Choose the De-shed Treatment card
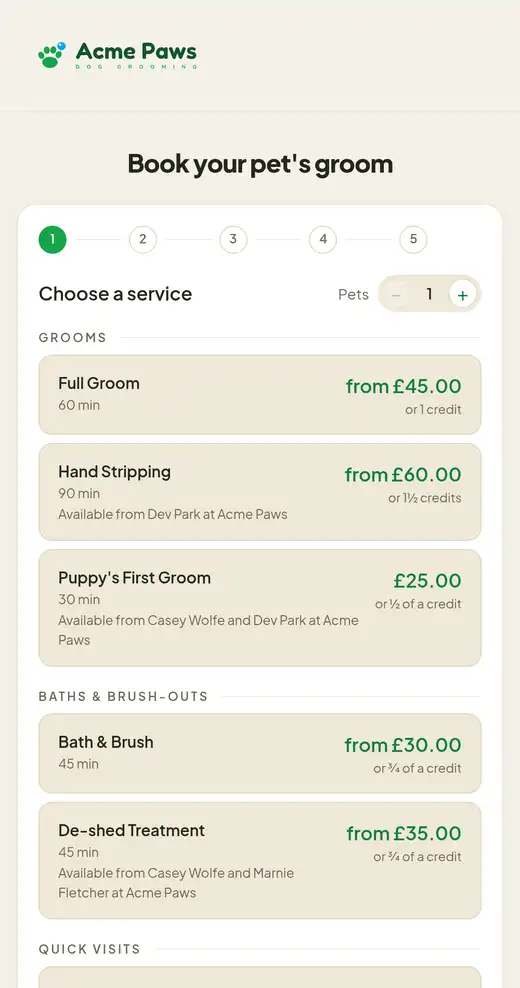The height and width of the screenshot is (988, 520). coord(260,861)
